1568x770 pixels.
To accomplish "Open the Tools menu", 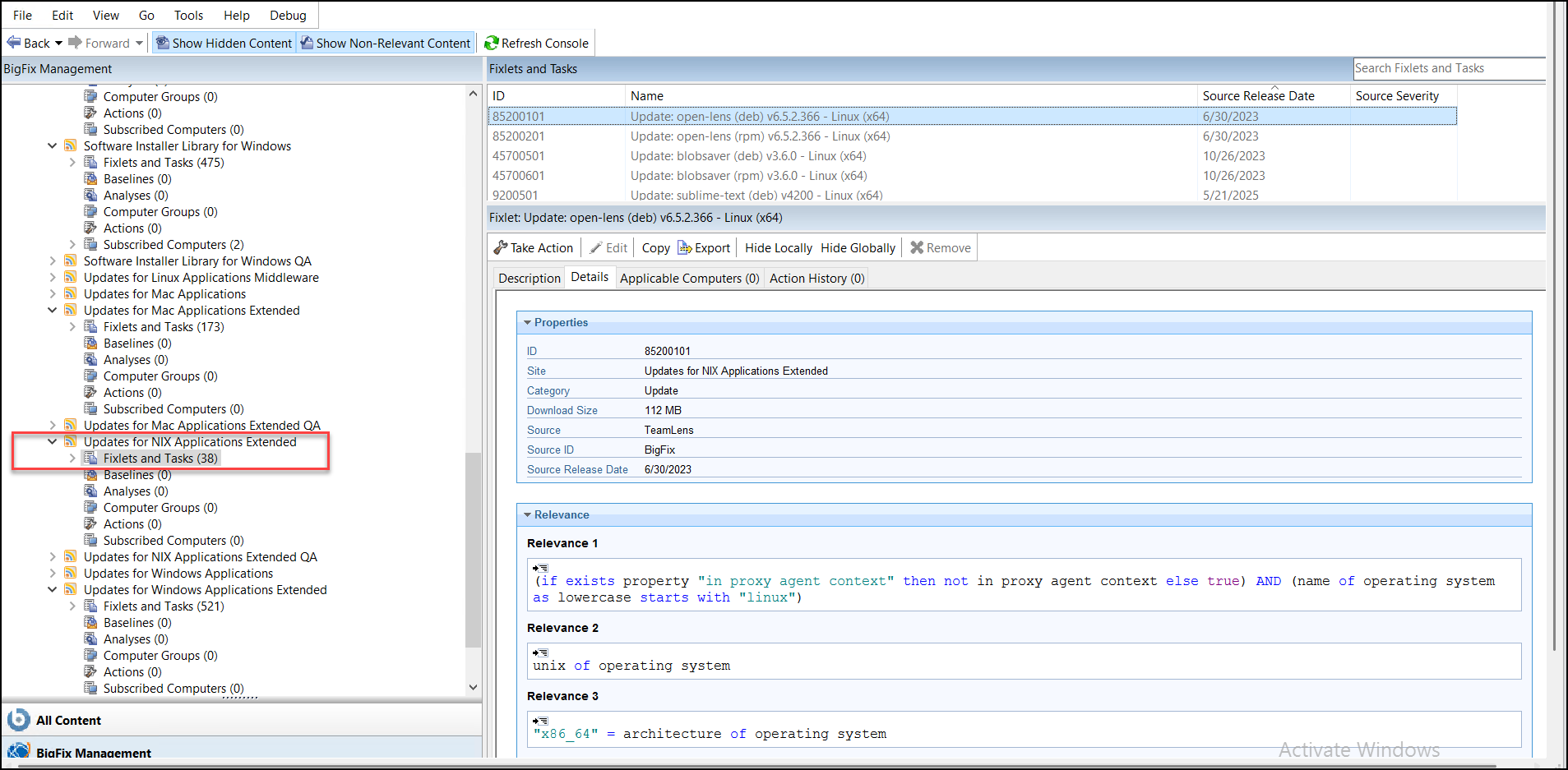I will tap(188, 15).
